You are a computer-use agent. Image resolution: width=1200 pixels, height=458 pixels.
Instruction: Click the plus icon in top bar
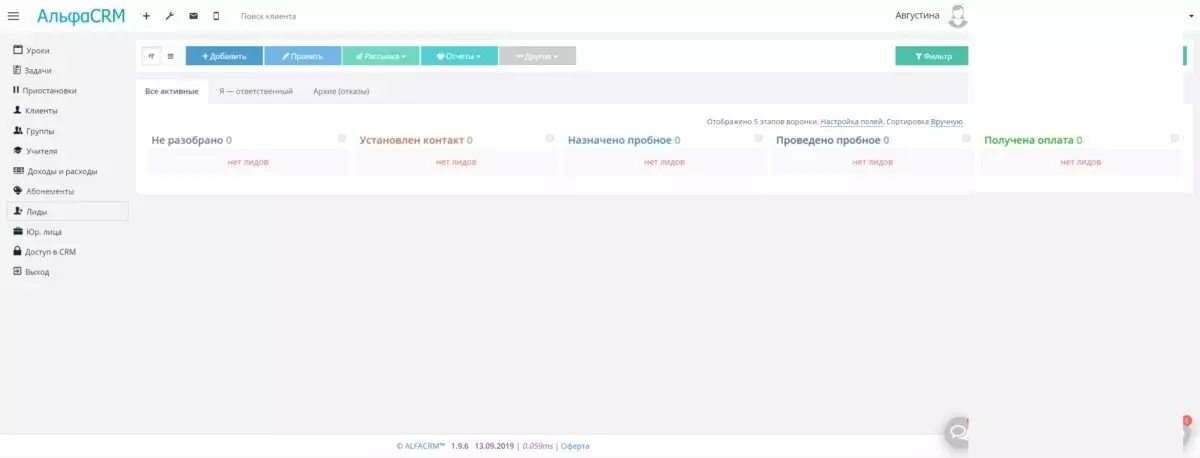click(x=146, y=16)
